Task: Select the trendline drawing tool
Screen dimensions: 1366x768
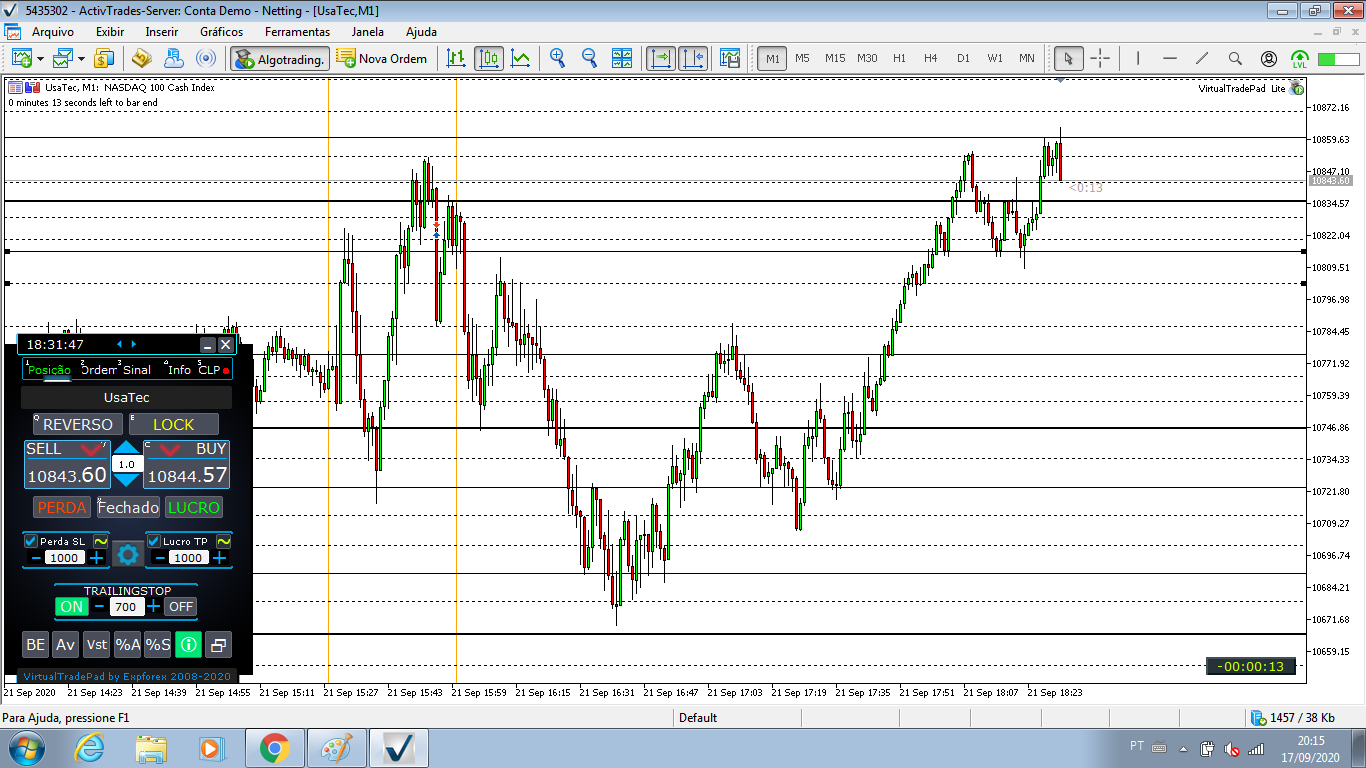Action: pyautogui.click(x=1202, y=58)
